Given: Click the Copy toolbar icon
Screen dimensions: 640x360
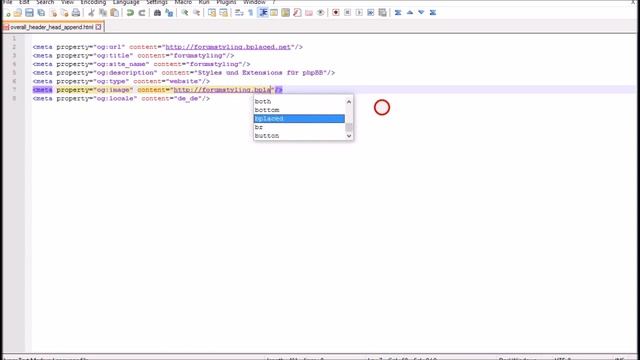Looking at the screenshot, I should 103,13.
